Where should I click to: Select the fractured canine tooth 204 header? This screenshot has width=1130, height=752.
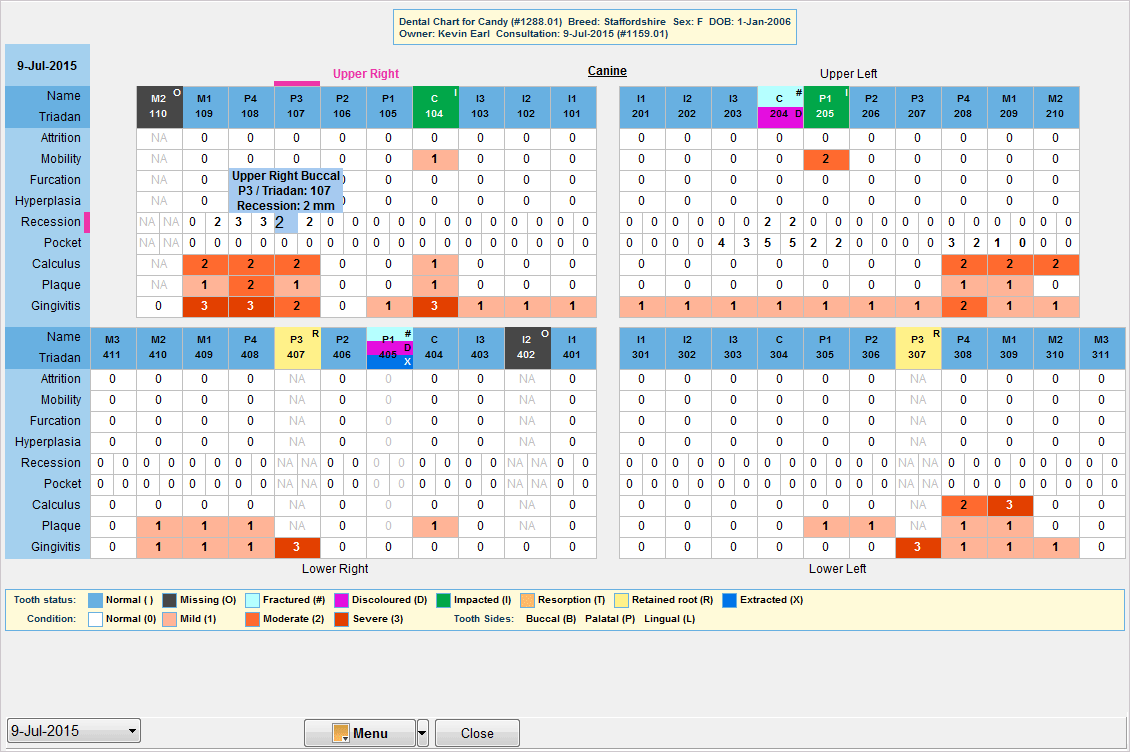pos(779,106)
